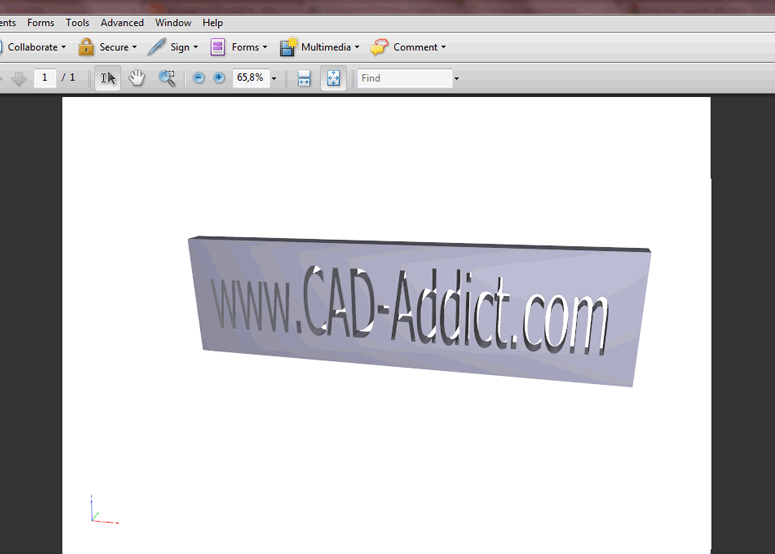The height and width of the screenshot is (554, 775).
Task: Expand the Multimedia dropdown arrow
Action: 357,47
